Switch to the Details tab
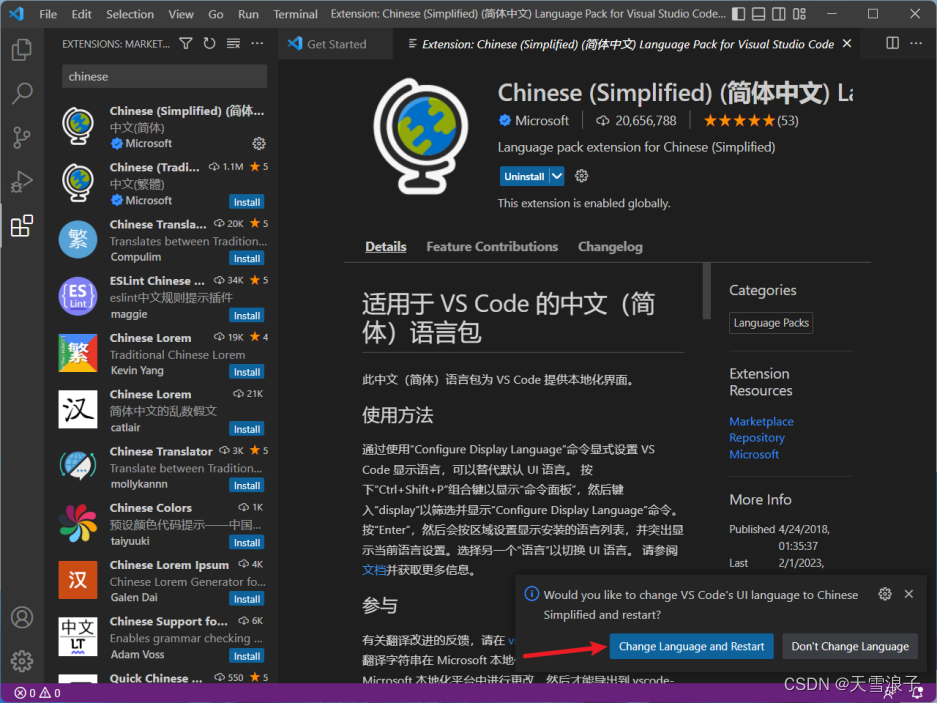The height and width of the screenshot is (703, 937). (385, 246)
